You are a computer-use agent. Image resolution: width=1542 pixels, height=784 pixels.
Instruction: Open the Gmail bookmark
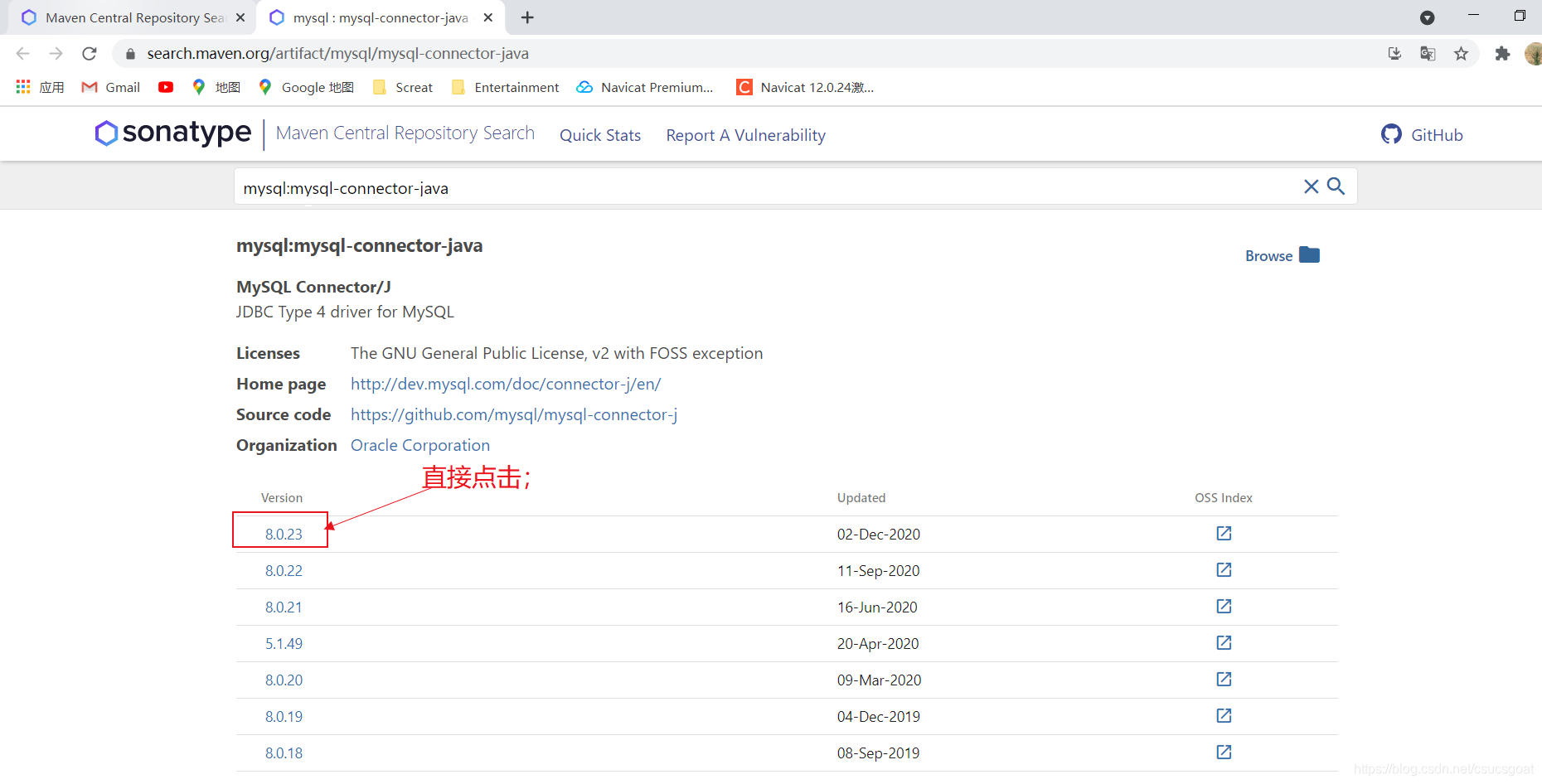click(111, 87)
